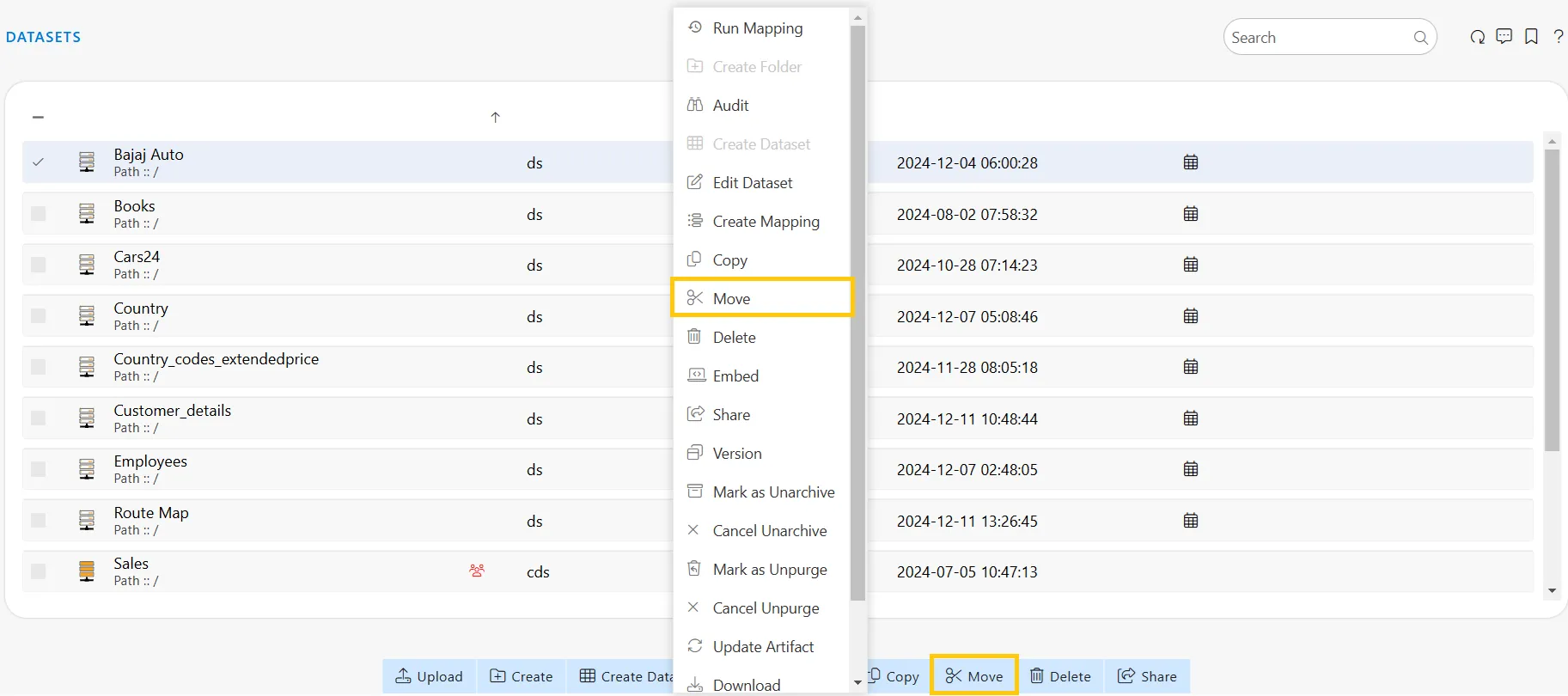The image size is (1568, 696).
Task: Choose Update Artifact from menu
Action: (x=761, y=646)
